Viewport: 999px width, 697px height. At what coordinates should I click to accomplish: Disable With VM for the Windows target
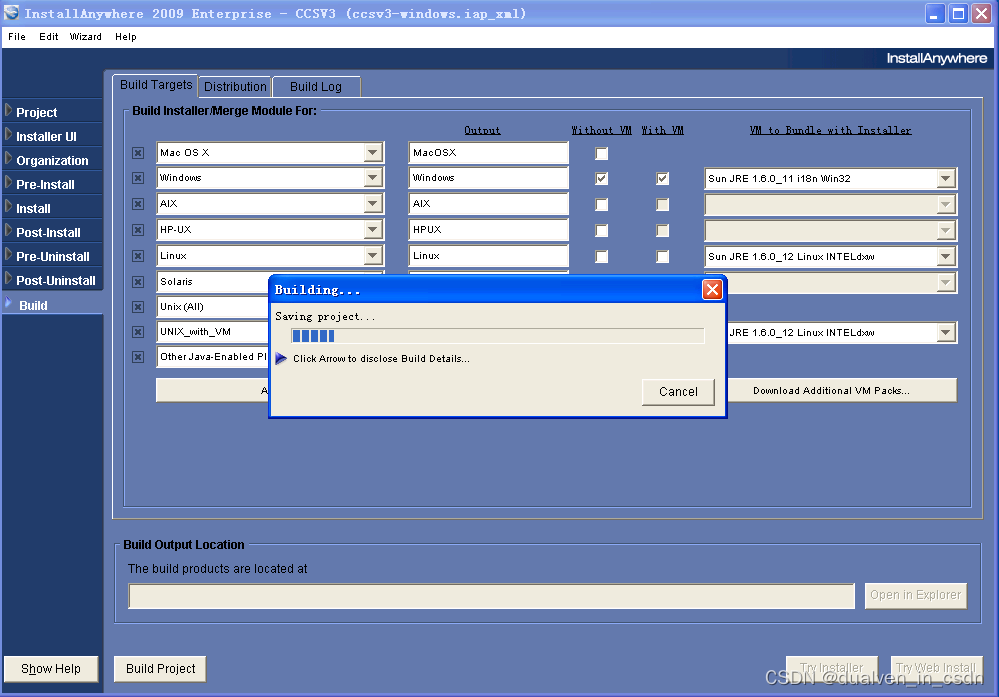(x=662, y=178)
